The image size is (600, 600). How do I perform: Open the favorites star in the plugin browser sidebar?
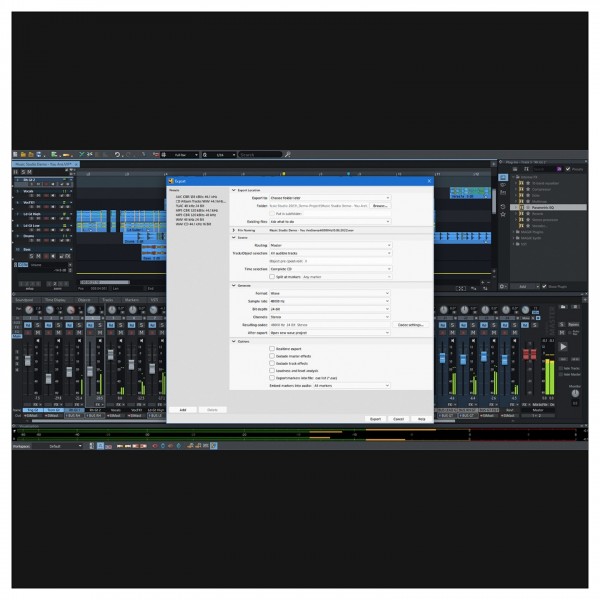pos(503,214)
